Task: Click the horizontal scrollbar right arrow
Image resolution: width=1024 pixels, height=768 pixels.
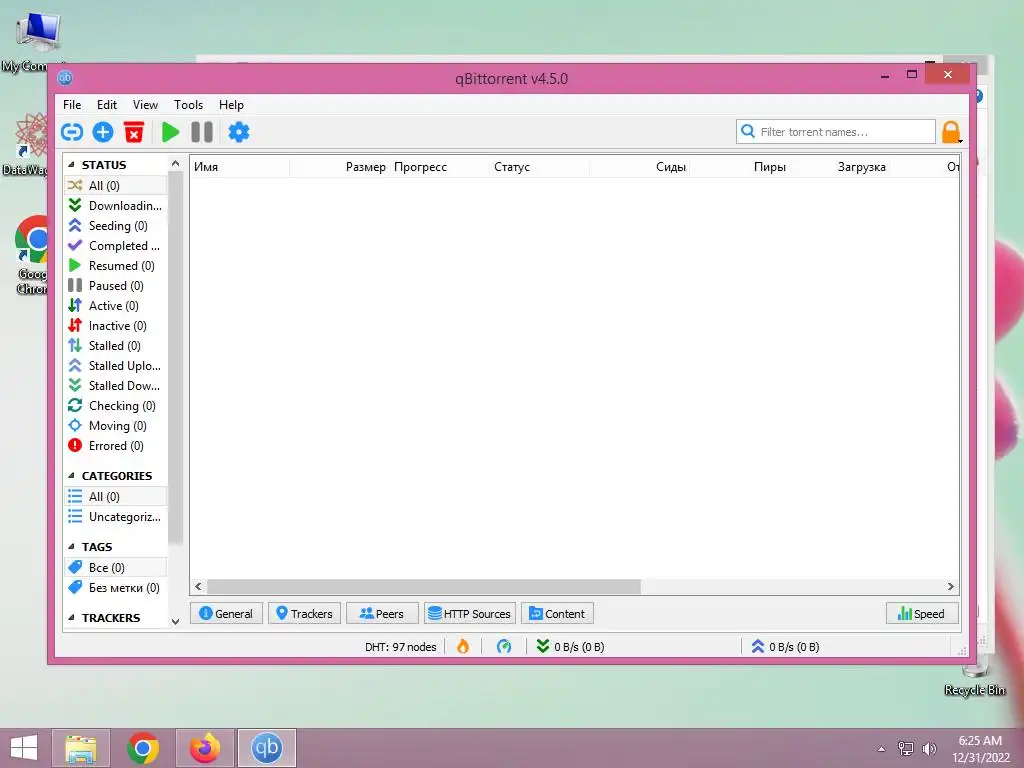Action: (951, 586)
